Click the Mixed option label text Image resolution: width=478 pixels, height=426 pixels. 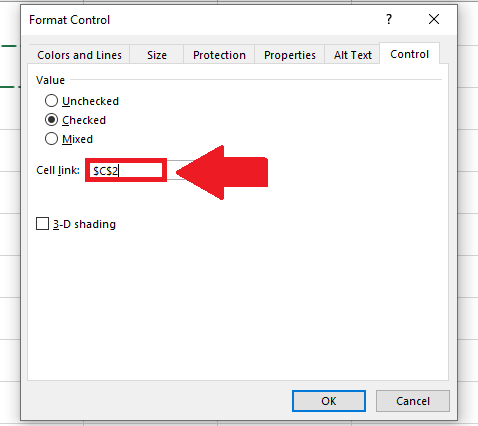[77, 139]
